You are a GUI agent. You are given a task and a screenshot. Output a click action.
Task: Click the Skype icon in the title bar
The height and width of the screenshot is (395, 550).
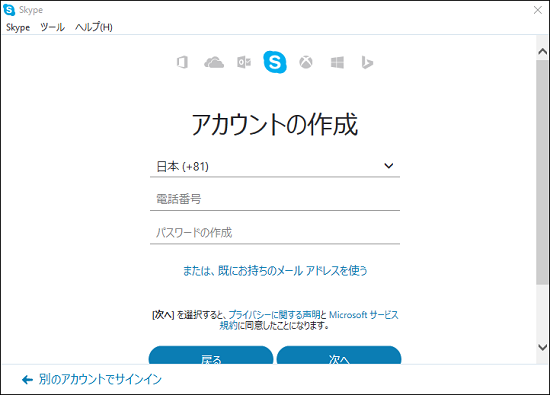(9, 10)
